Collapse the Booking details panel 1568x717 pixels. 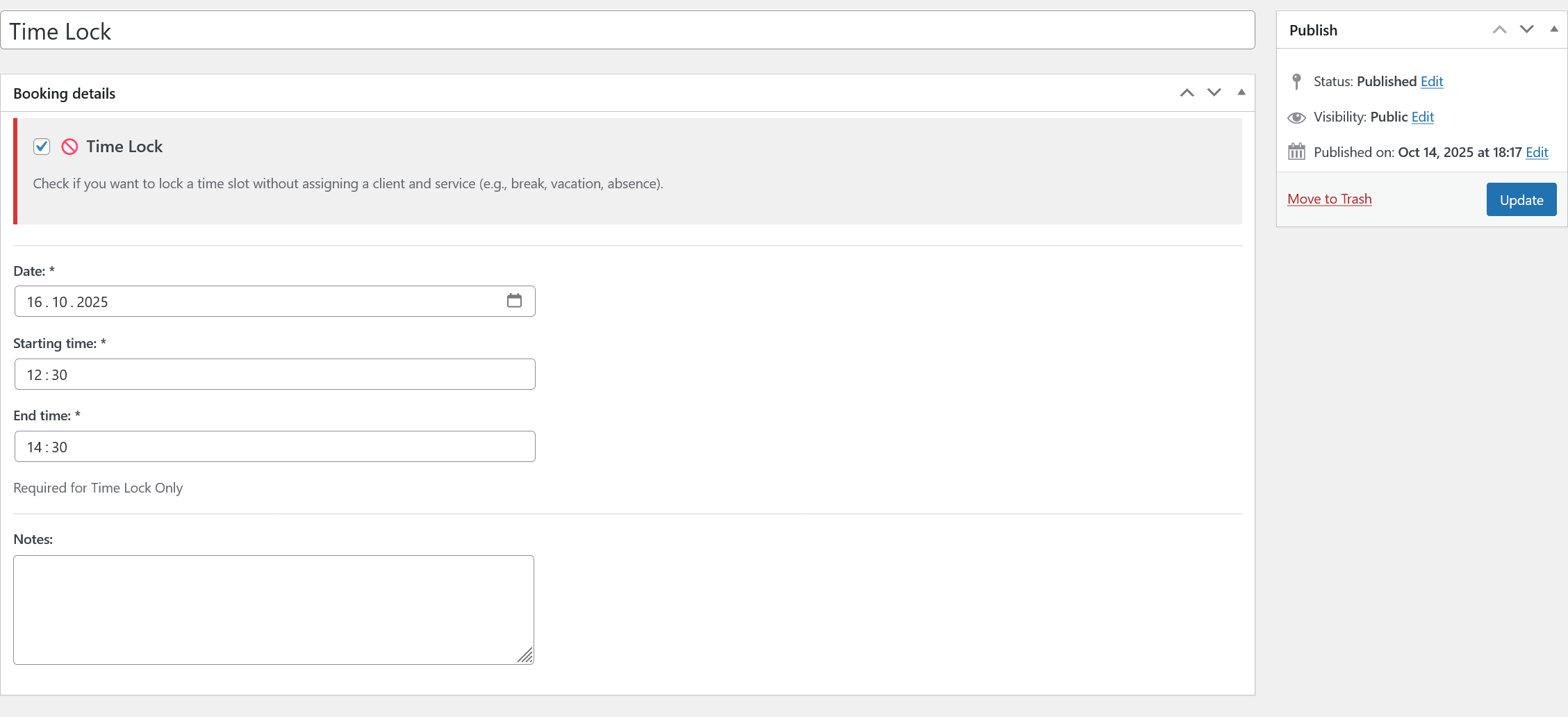1241,93
